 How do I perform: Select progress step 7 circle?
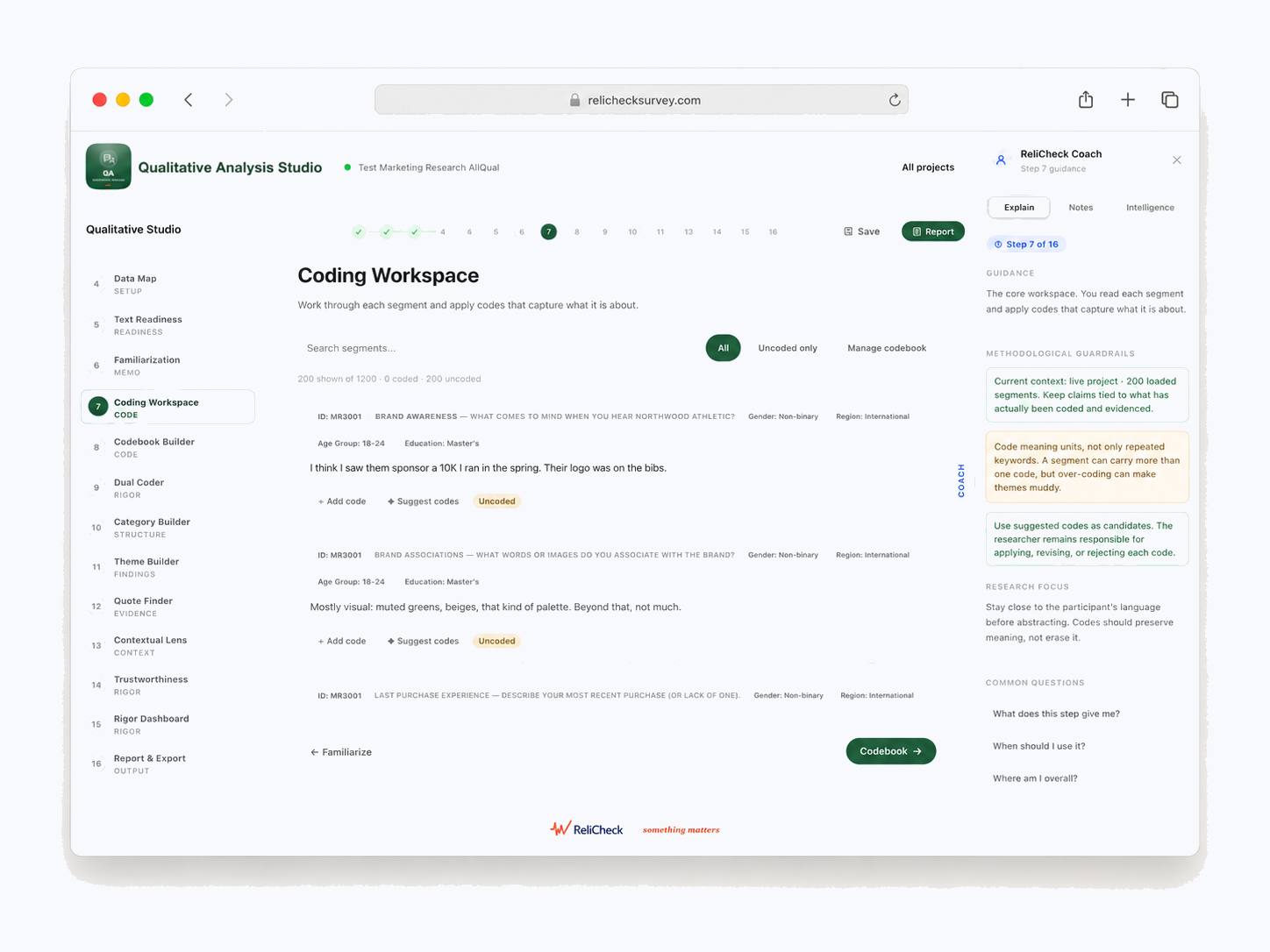[548, 231]
